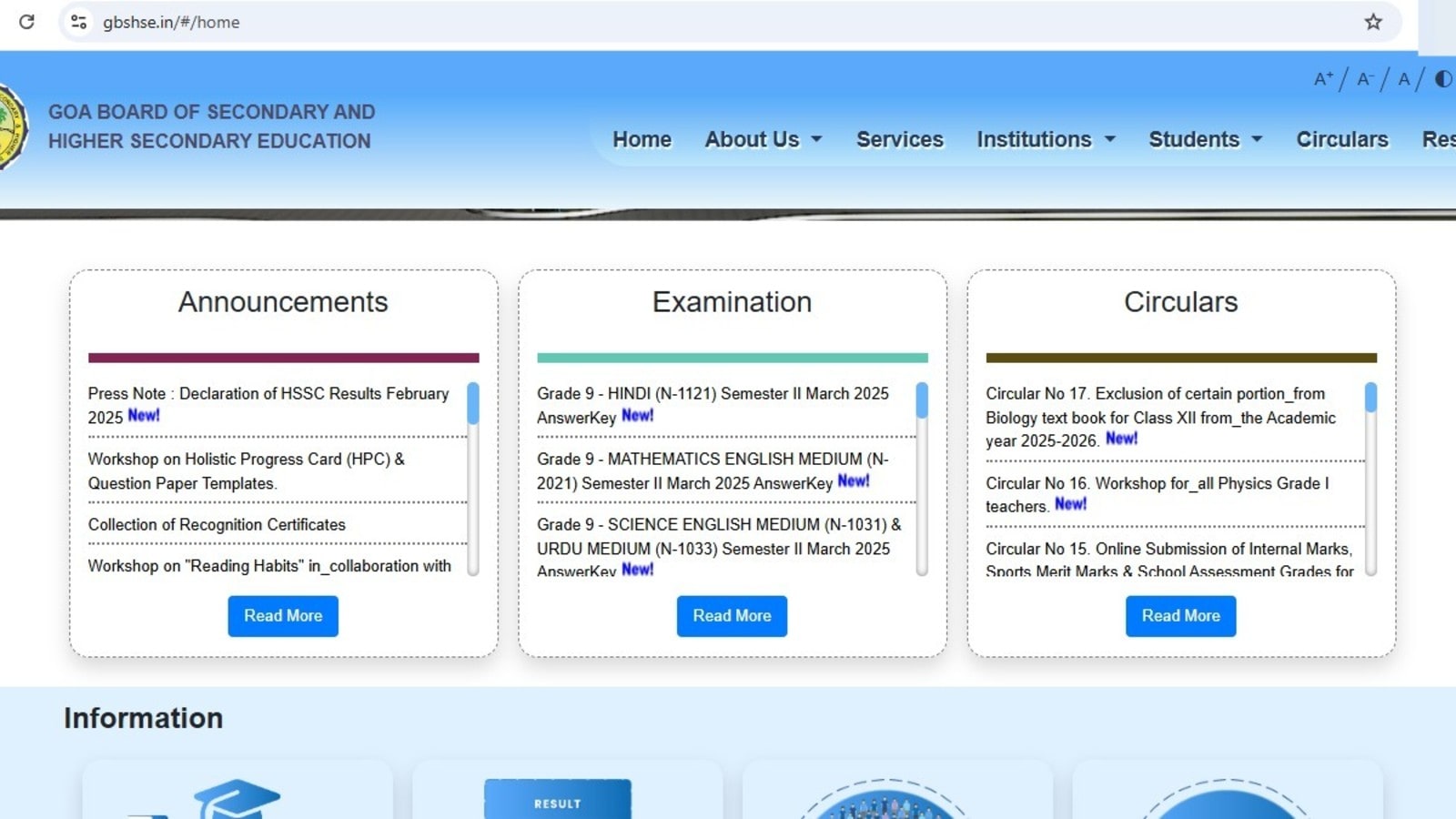The height and width of the screenshot is (819, 1456).
Task: Expand the Institutions dropdown menu
Action: pos(1046,139)
